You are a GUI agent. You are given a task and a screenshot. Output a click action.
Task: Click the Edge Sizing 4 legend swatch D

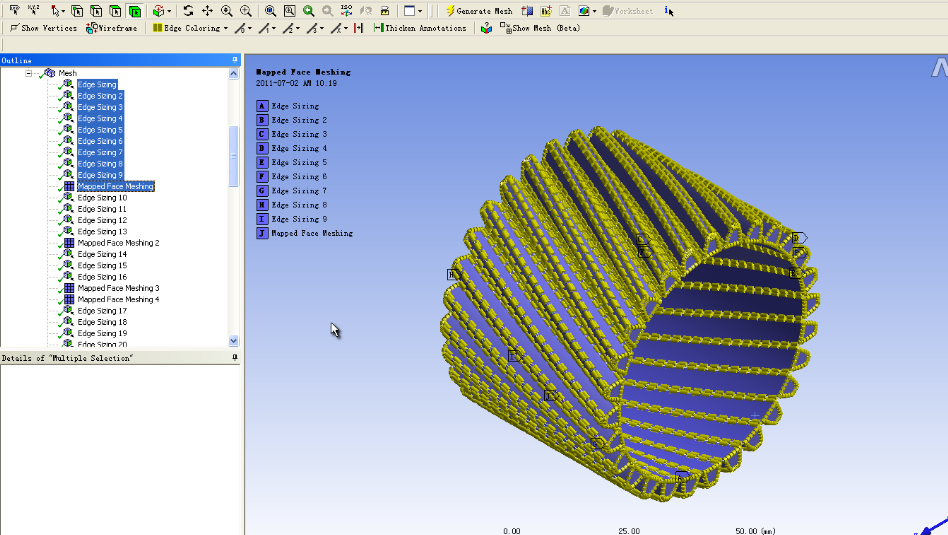pos(262,148)
